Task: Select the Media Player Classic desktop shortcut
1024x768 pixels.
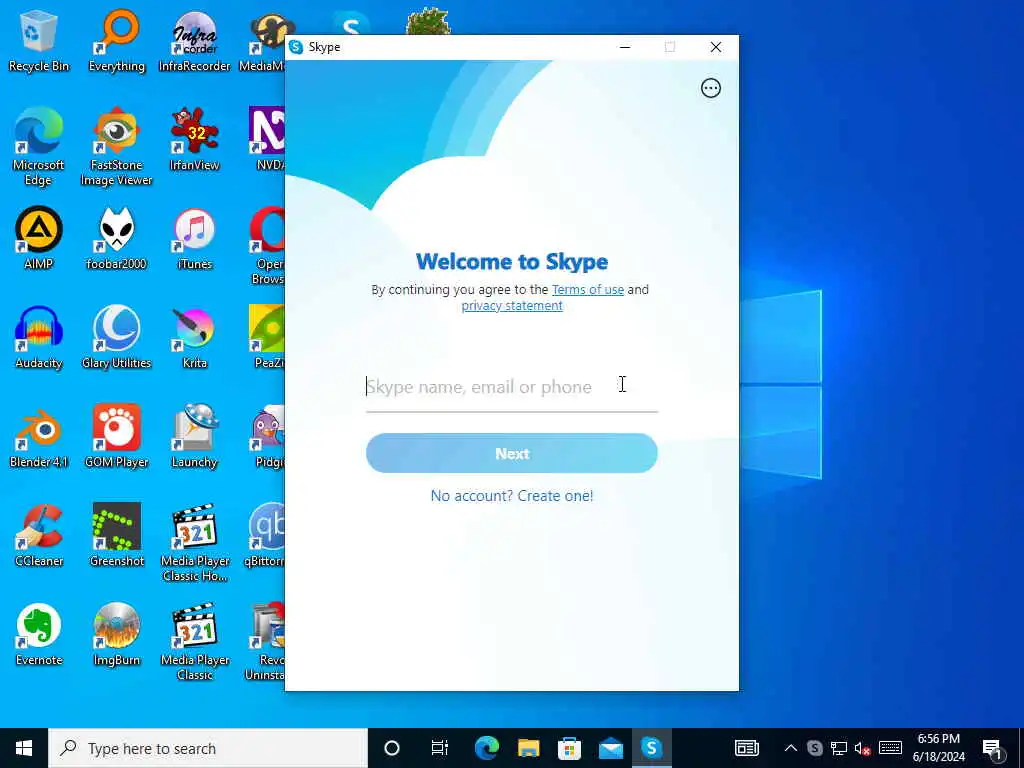Action: click(x=195, y=642)
